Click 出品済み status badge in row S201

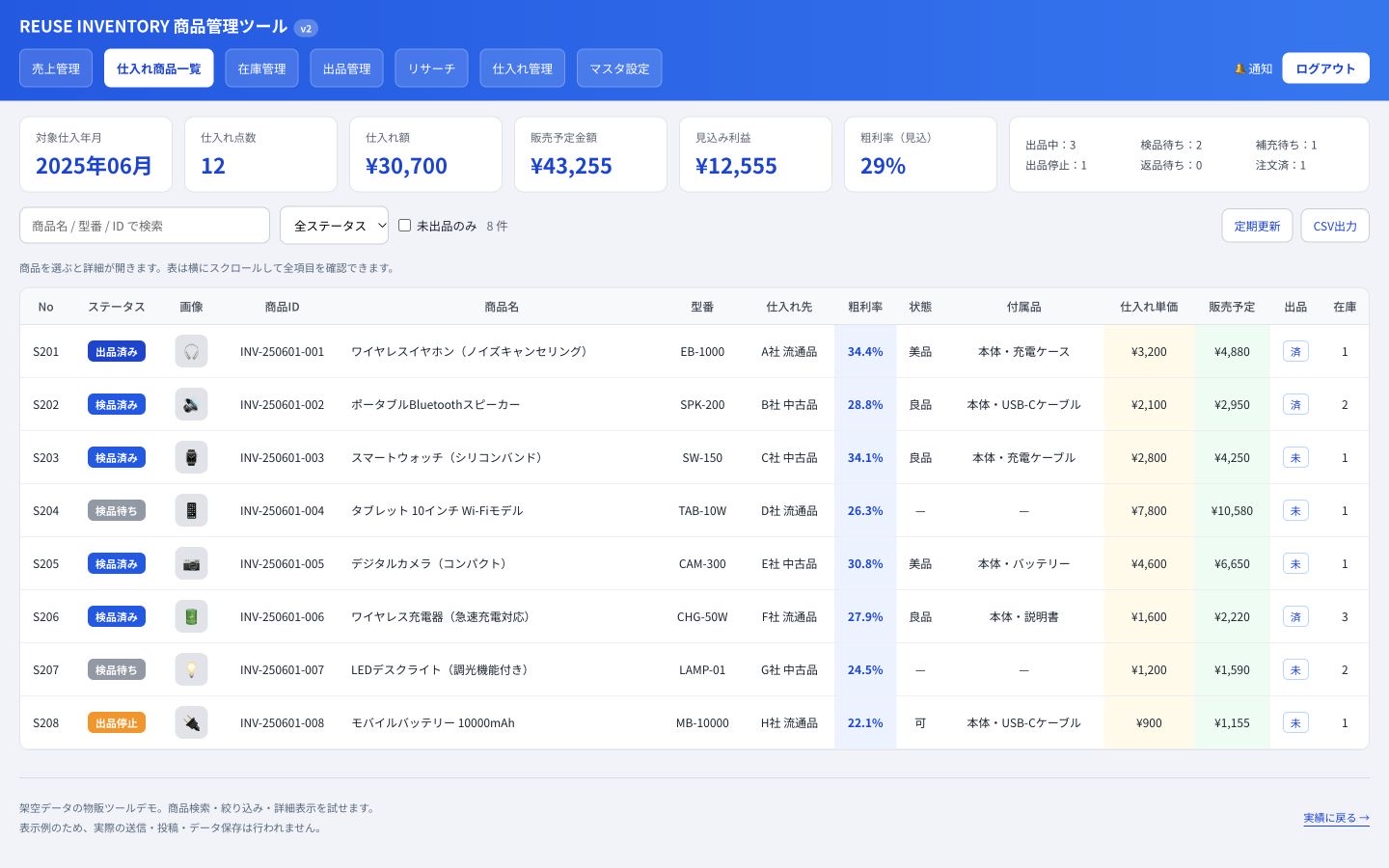pos(117,351)
